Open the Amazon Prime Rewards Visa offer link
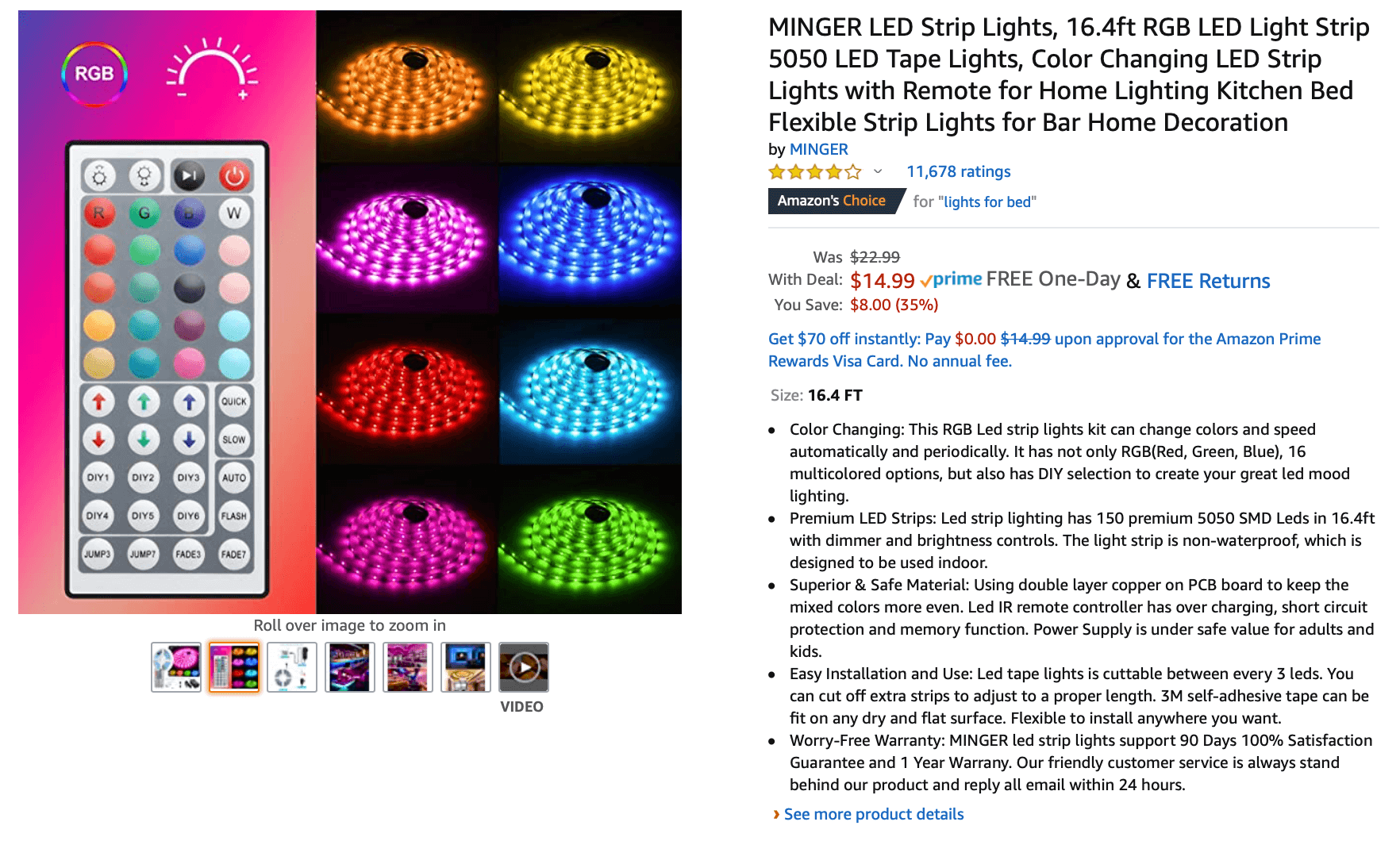This screenshot has width=1400, height=841. pyautogui.click(x=1044, y=350)
